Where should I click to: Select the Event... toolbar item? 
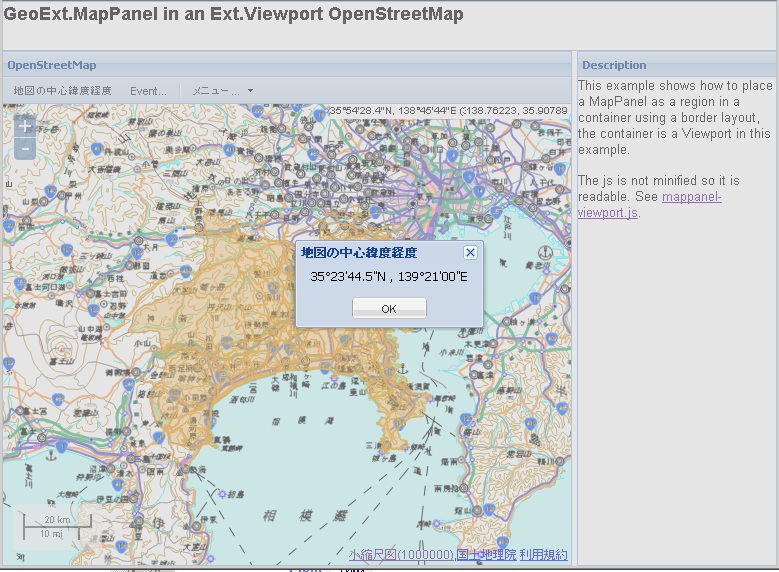148,91
